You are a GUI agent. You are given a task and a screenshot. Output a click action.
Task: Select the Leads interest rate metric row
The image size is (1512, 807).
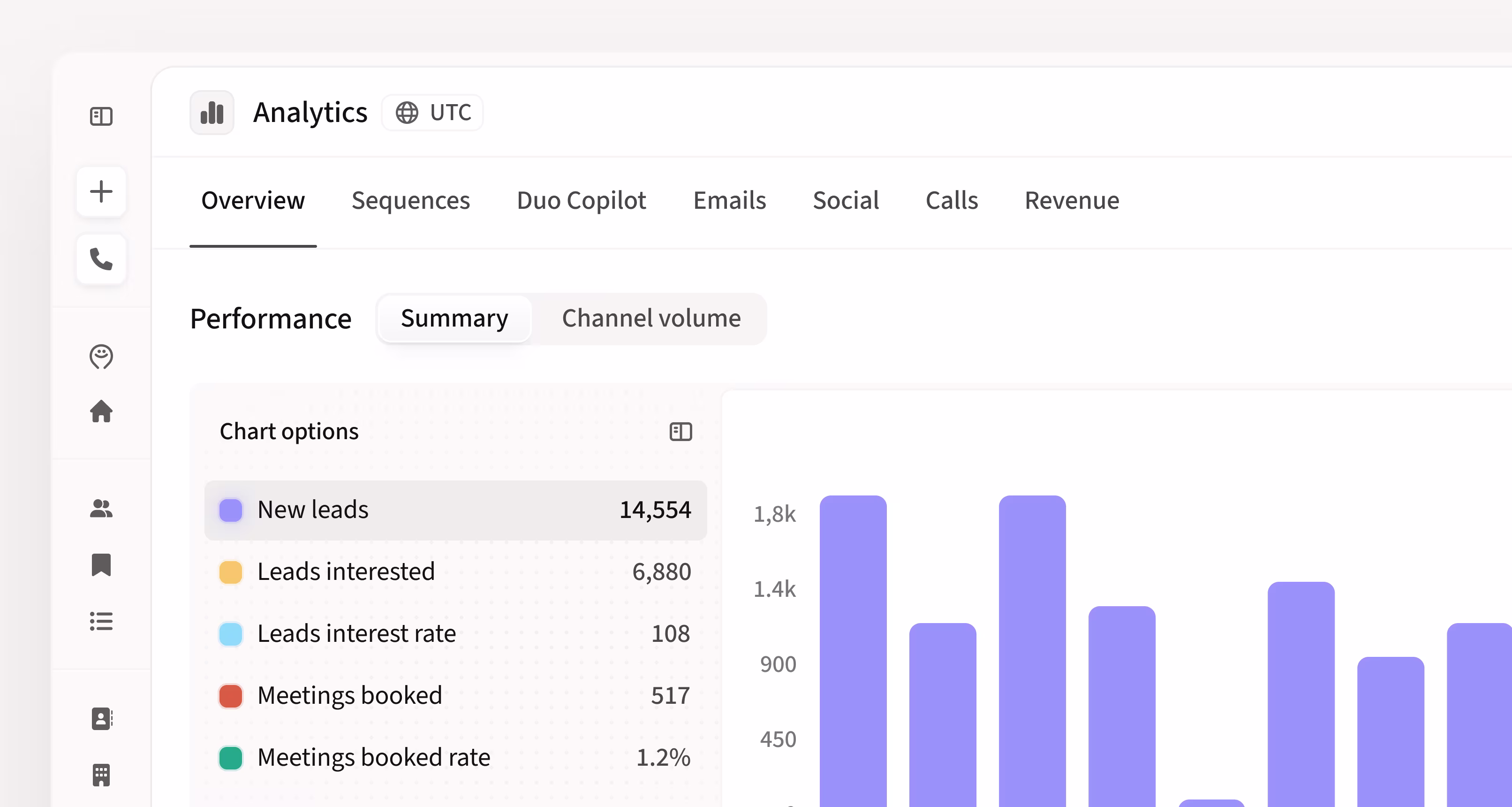pos(455,634)
